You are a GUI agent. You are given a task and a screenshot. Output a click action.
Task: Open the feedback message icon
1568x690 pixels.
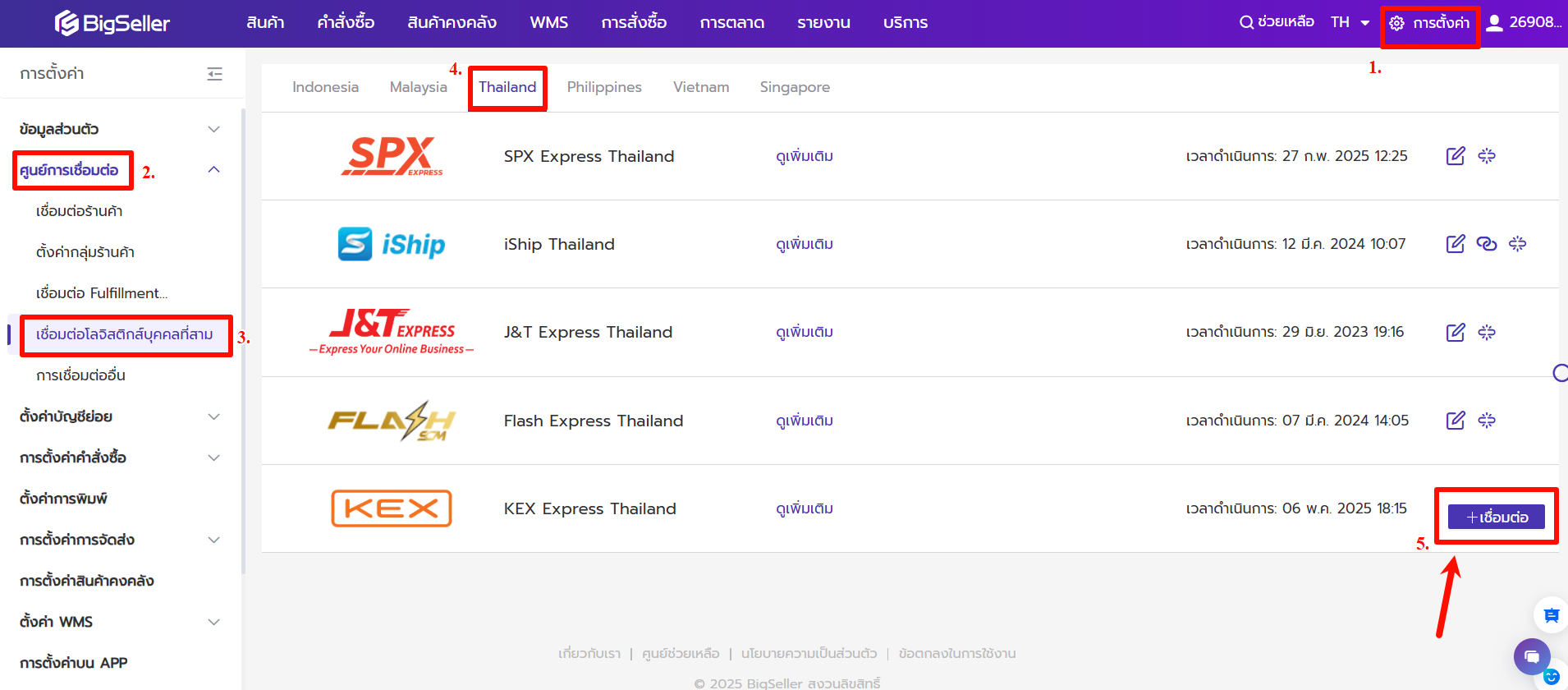(1551, 615)
